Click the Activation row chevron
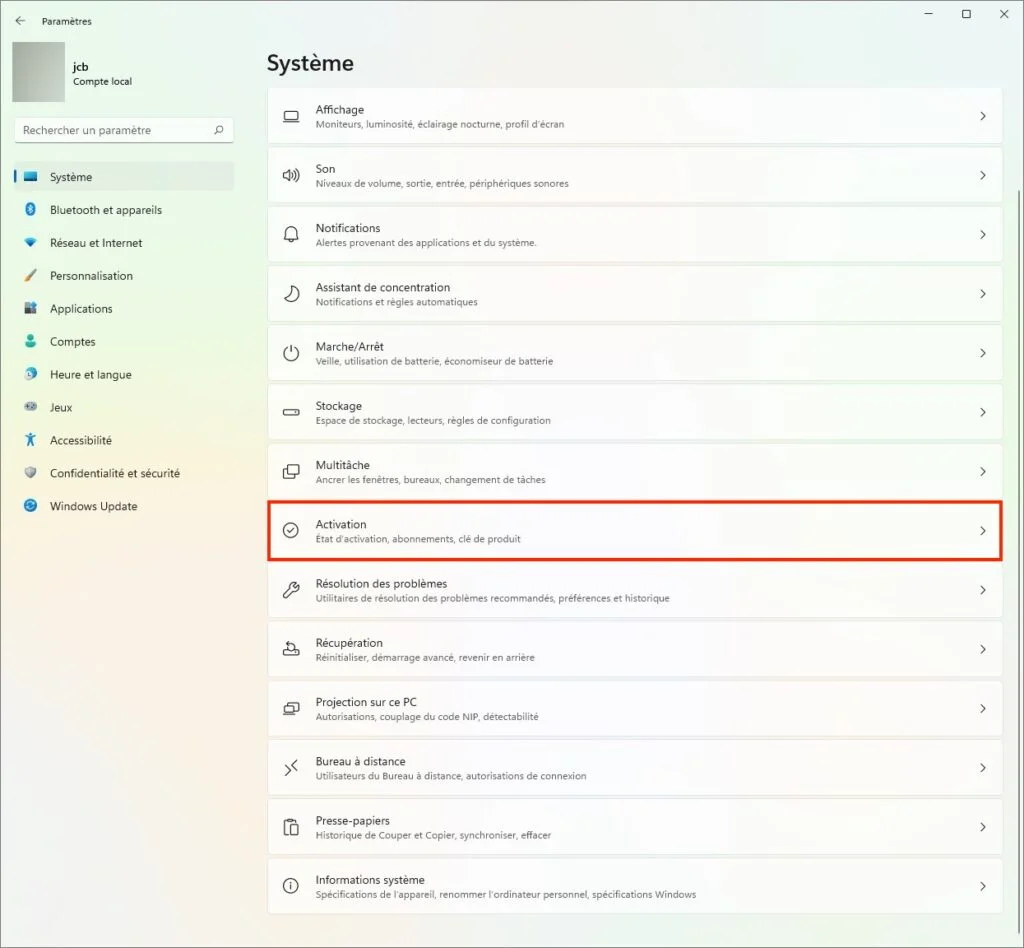 pos(982,531)
